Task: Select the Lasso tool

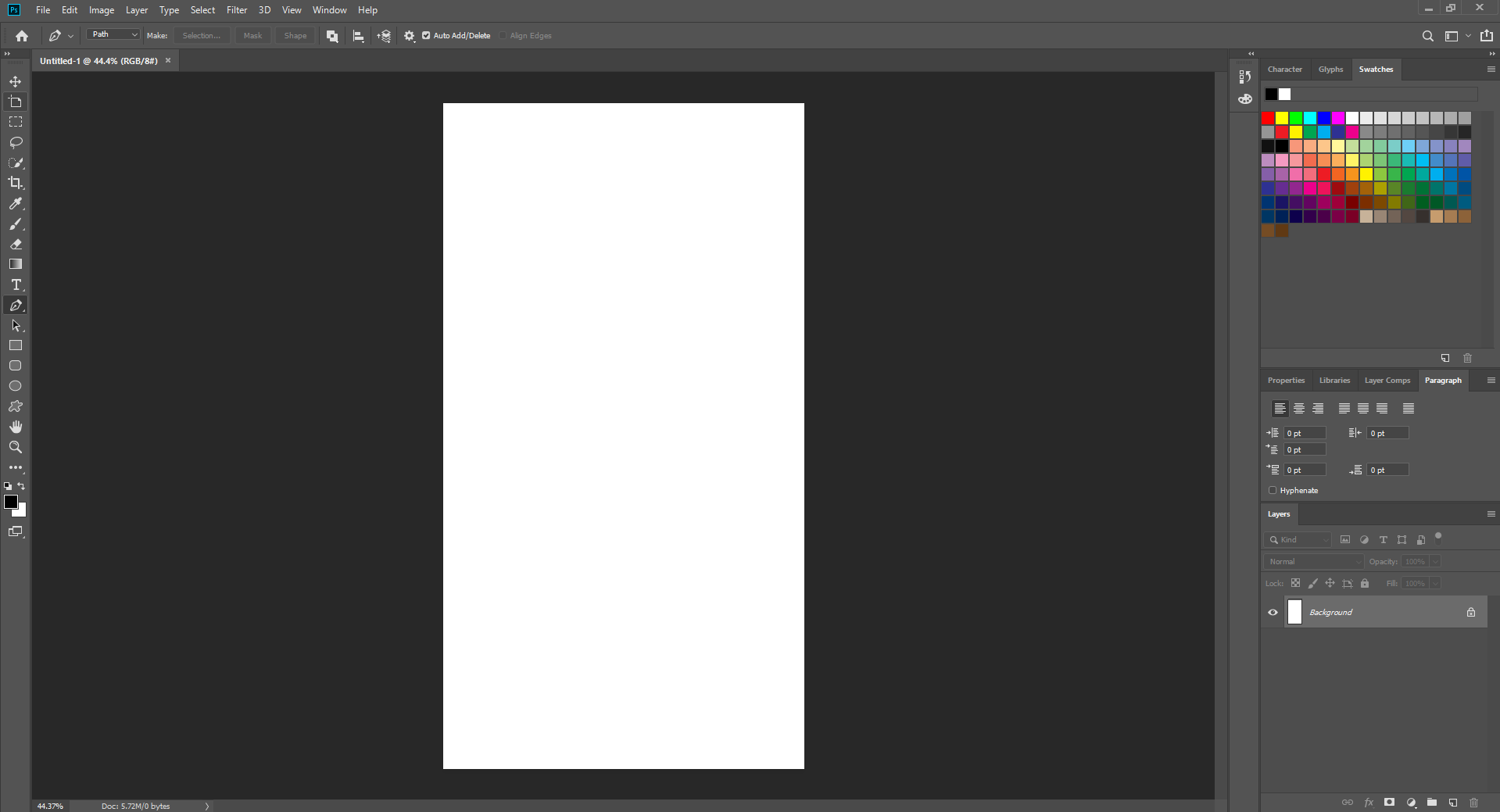Action: (x=15, y=142)
